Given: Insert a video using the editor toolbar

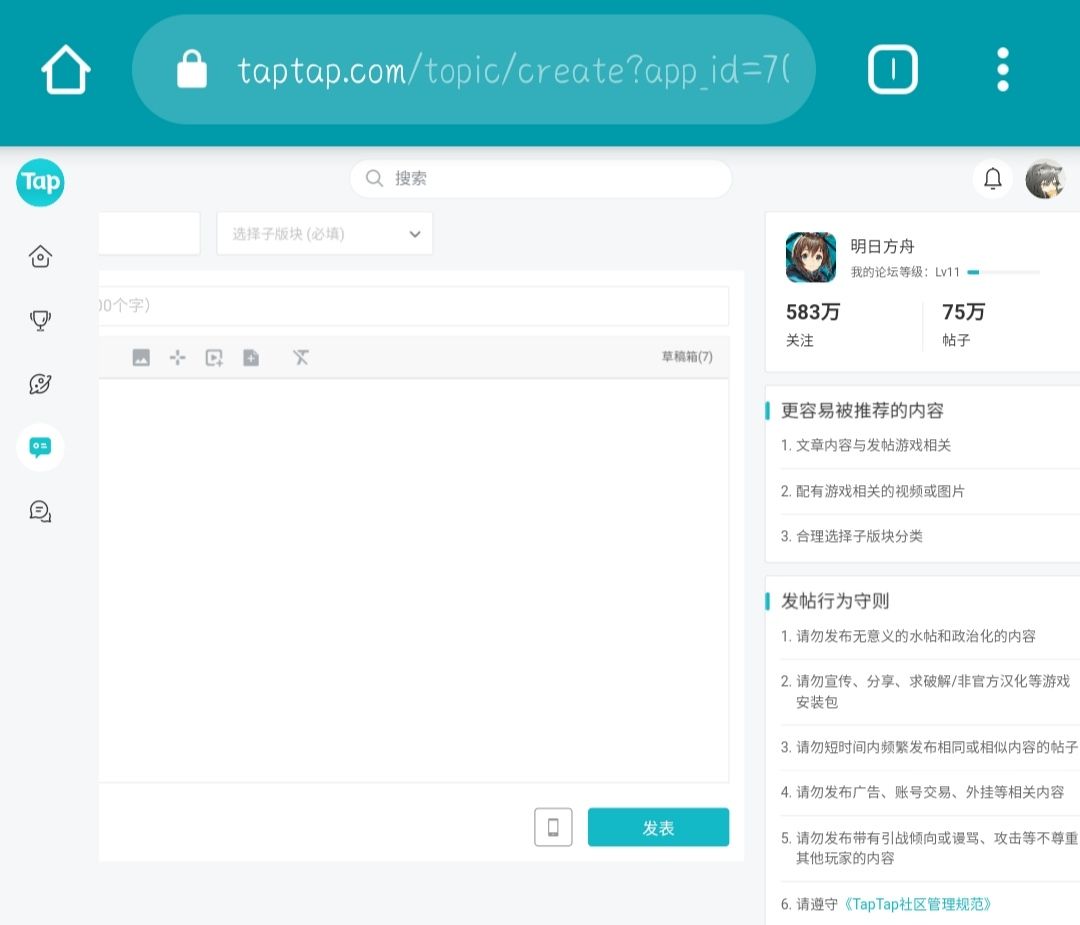Looking at the screenshot, I should (x=213, y=356).
